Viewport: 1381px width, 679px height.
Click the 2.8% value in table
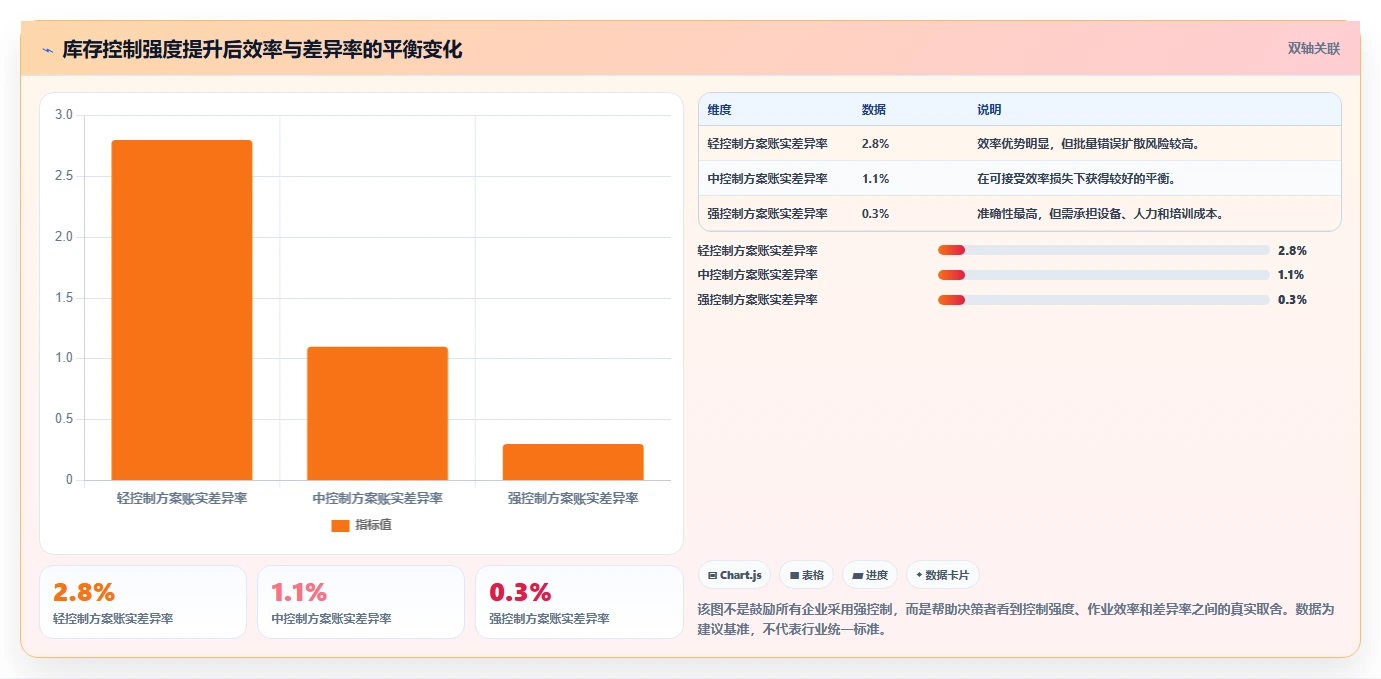coord(875,144)
